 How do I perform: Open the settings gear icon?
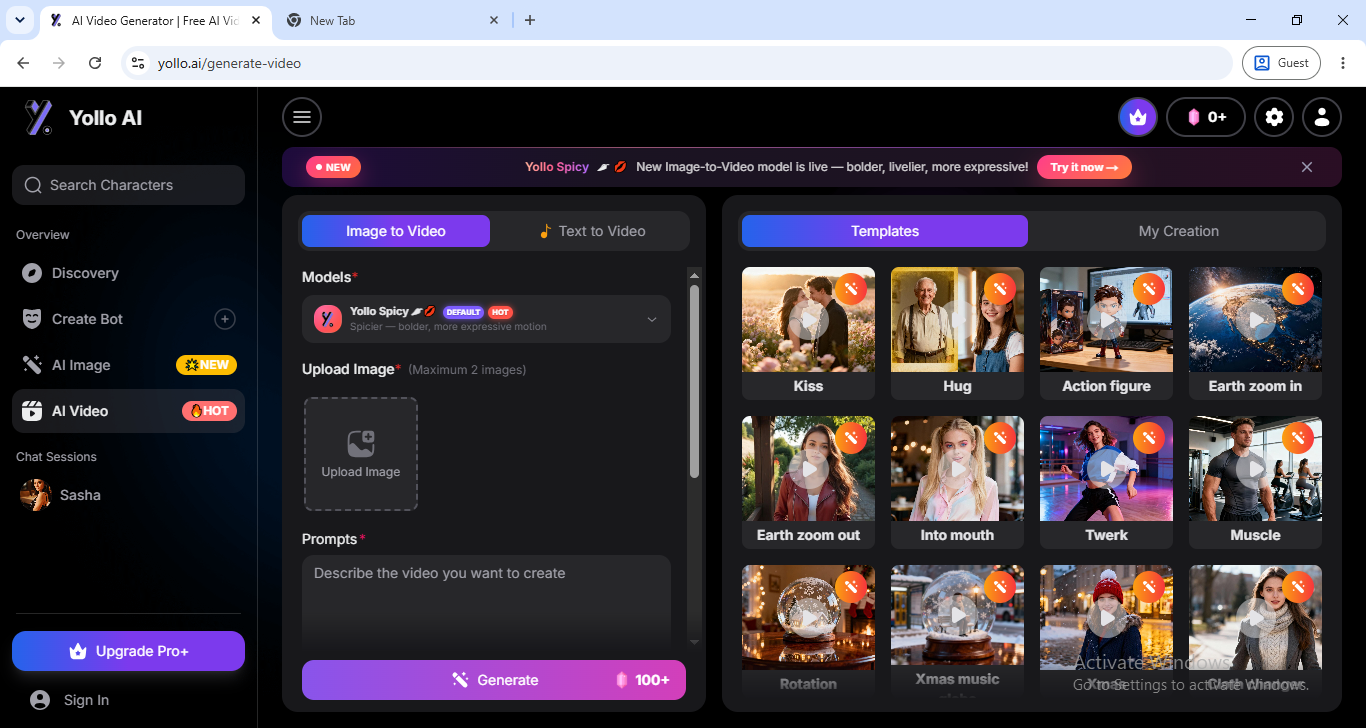click(1274, 117)
